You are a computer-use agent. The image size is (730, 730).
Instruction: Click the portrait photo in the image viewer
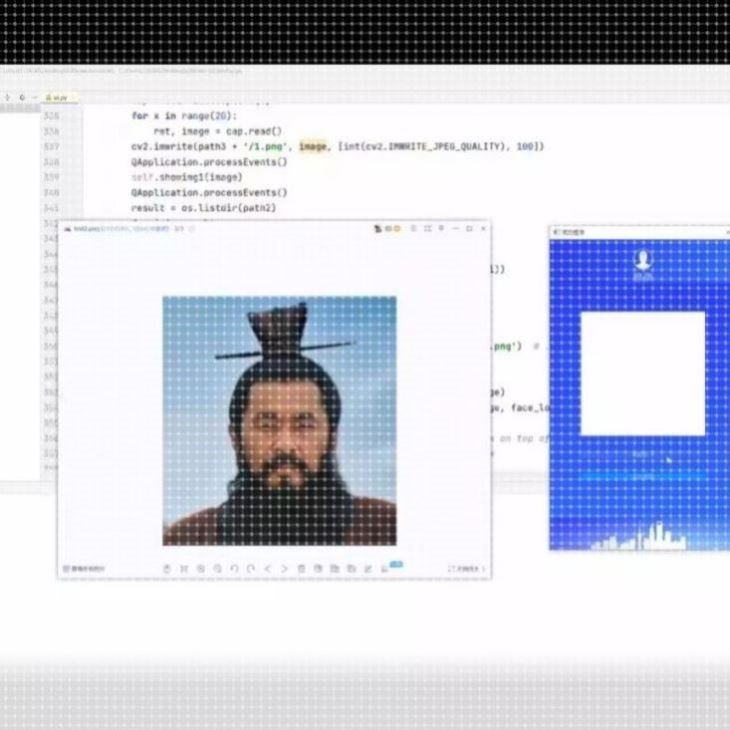click(279, 420)
